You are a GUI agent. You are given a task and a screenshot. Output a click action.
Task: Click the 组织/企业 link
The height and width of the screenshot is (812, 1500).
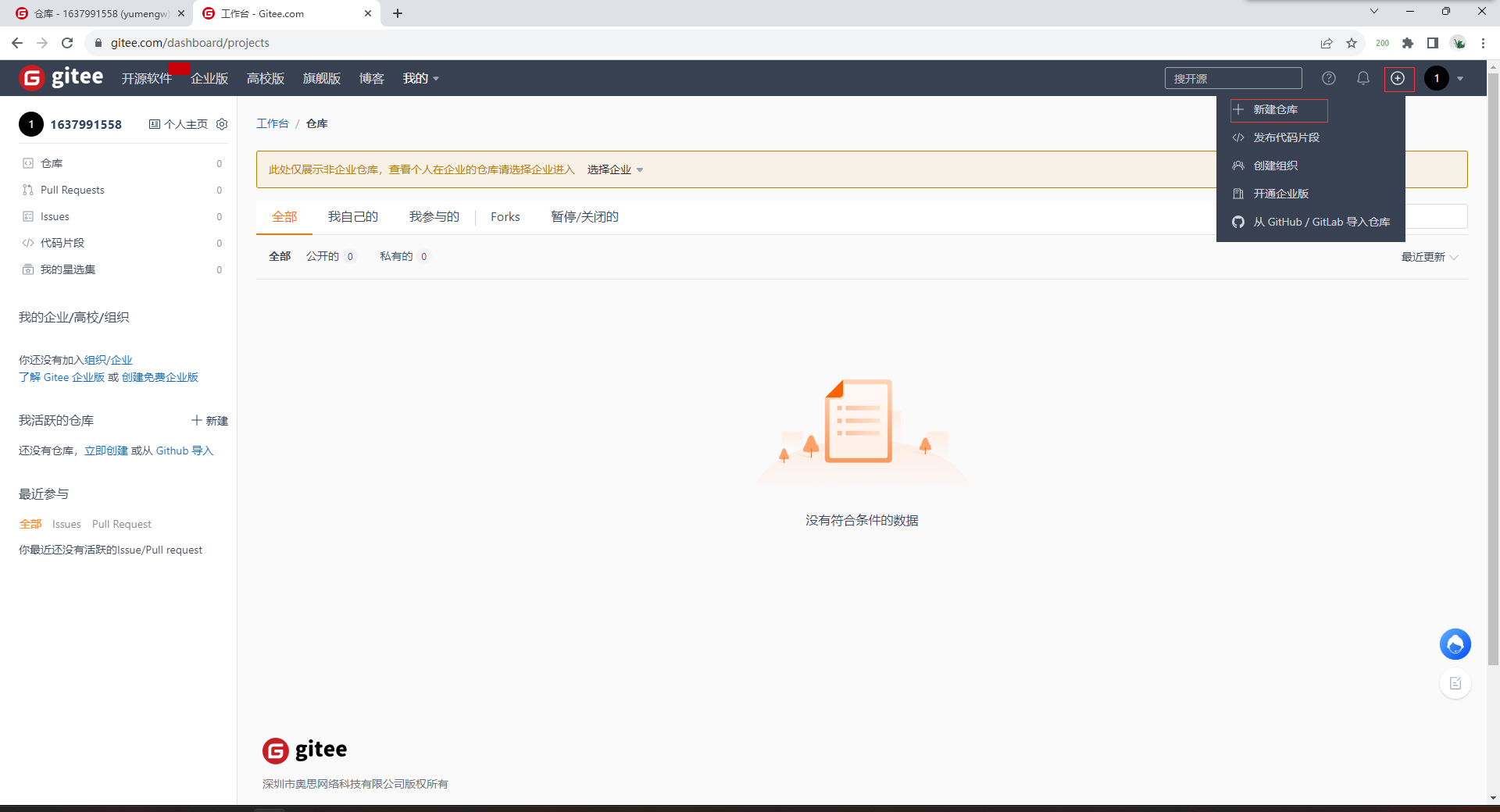(x=109, y=360)
